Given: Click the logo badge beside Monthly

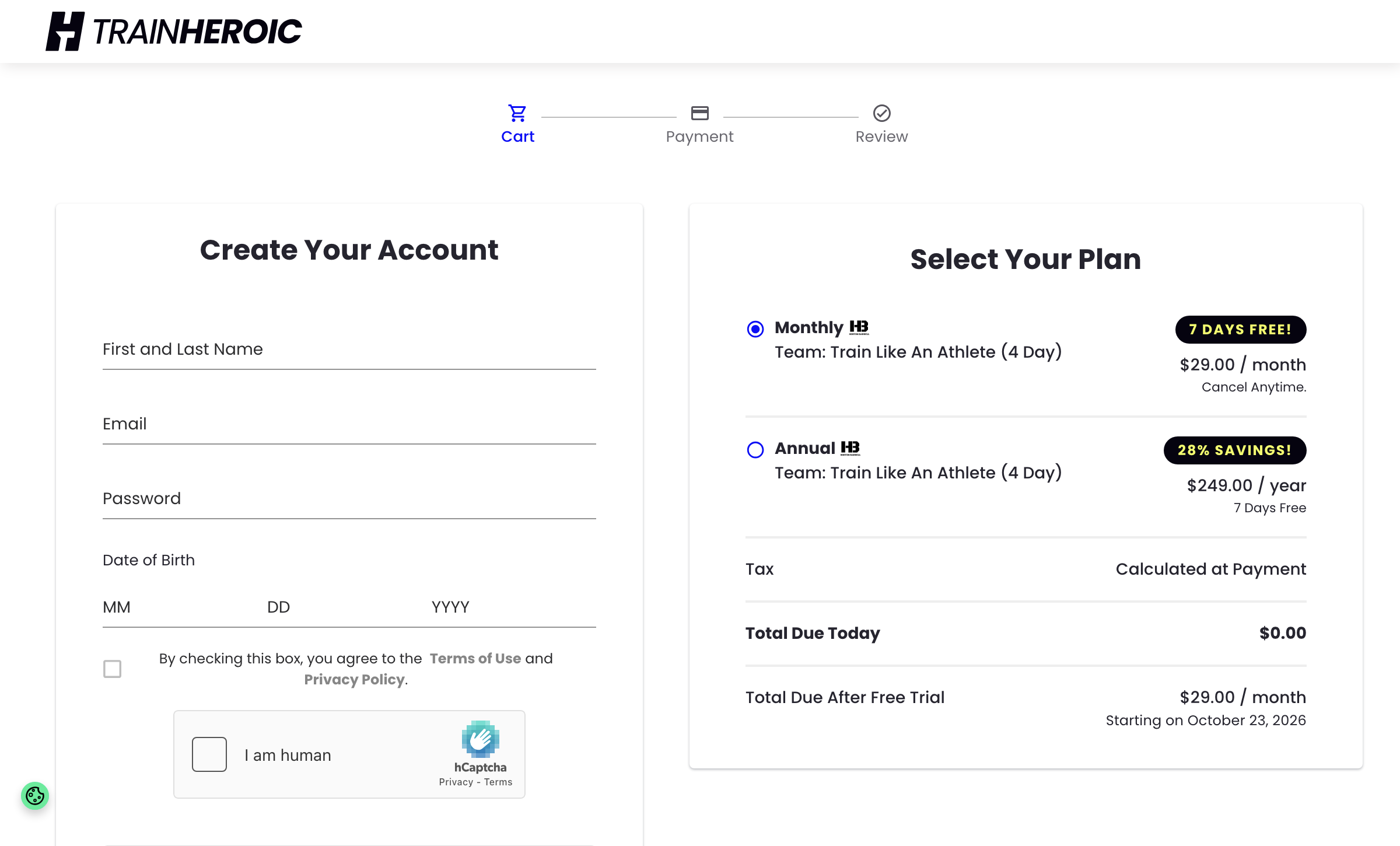Looking at the screenshot, I should [x=859, y=327].
